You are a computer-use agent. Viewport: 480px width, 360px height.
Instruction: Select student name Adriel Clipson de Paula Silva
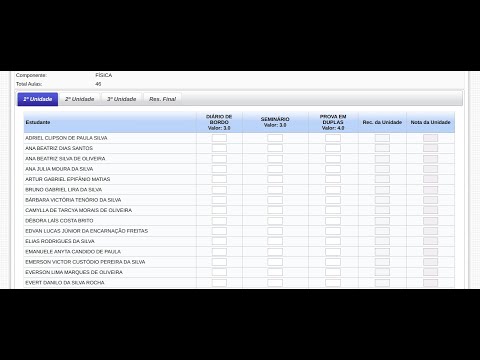(x=66, y=138)
